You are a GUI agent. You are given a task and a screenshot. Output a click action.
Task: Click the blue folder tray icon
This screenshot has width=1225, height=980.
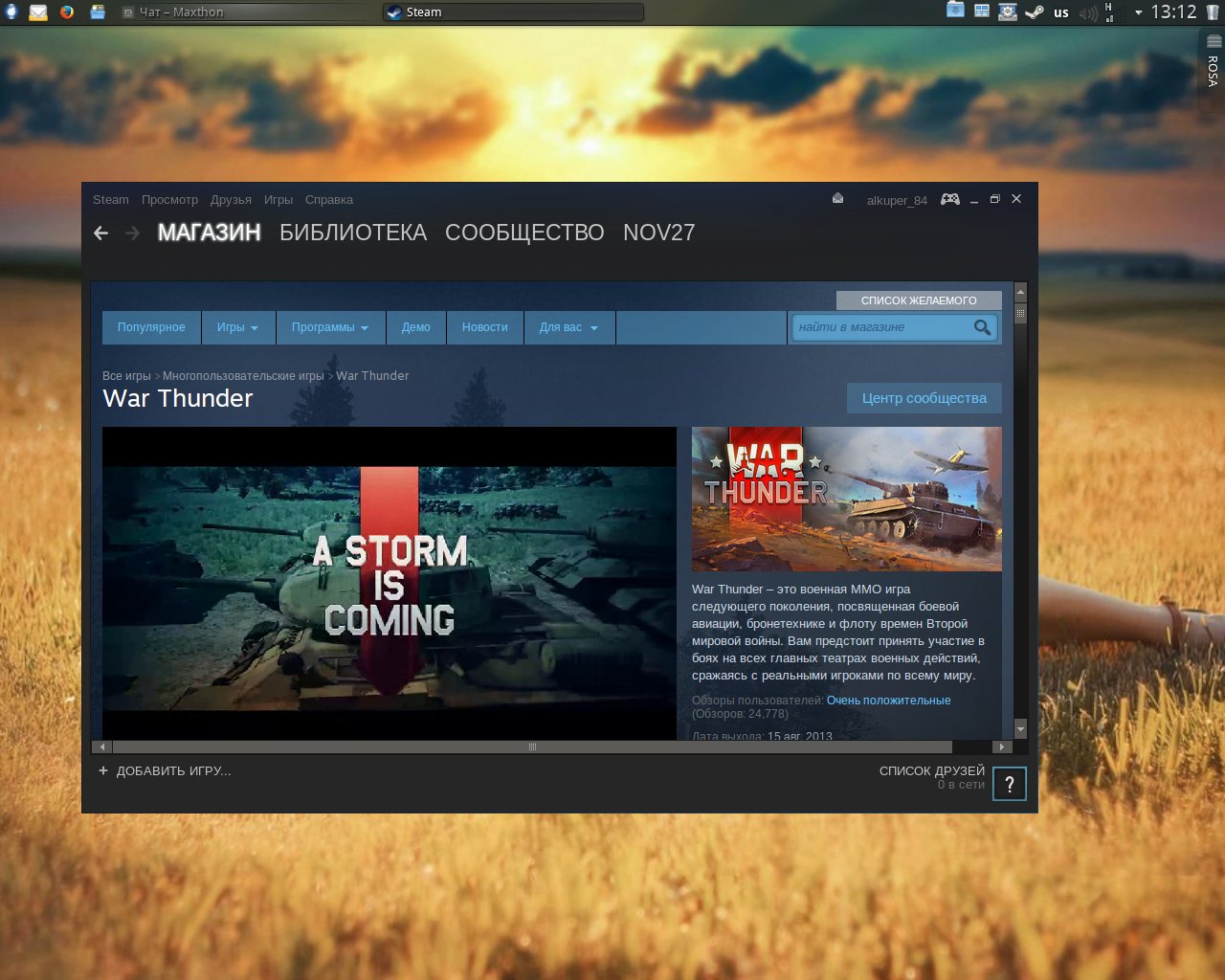955,11
